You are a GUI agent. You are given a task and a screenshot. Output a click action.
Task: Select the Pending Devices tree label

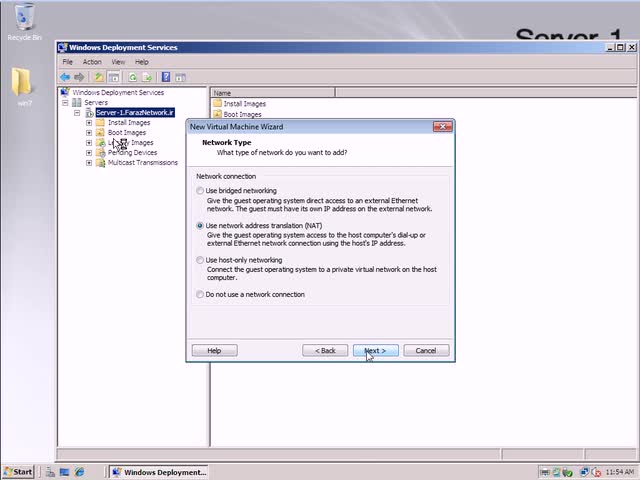click(132, 153)
